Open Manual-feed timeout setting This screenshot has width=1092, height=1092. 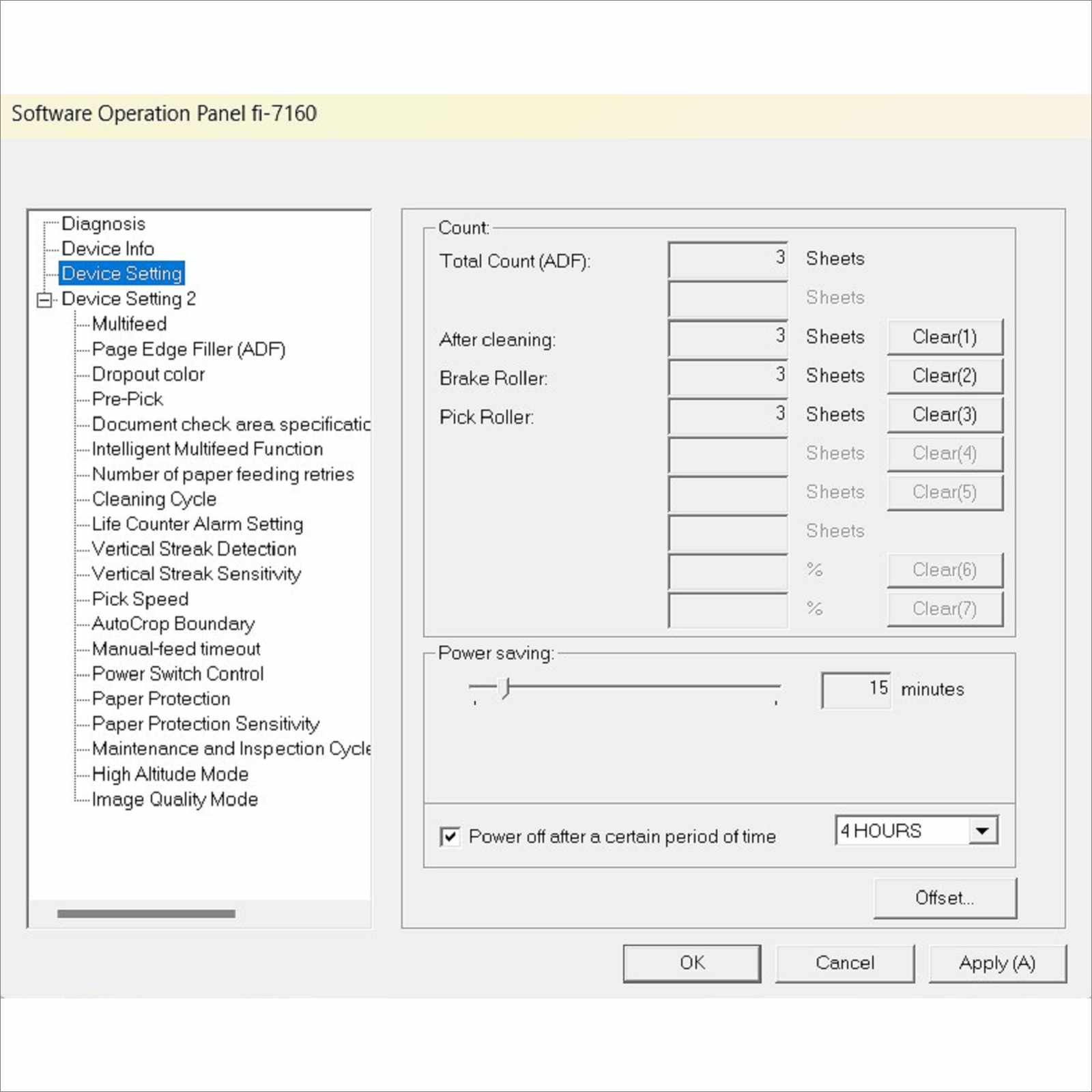[x=176, y=648]
